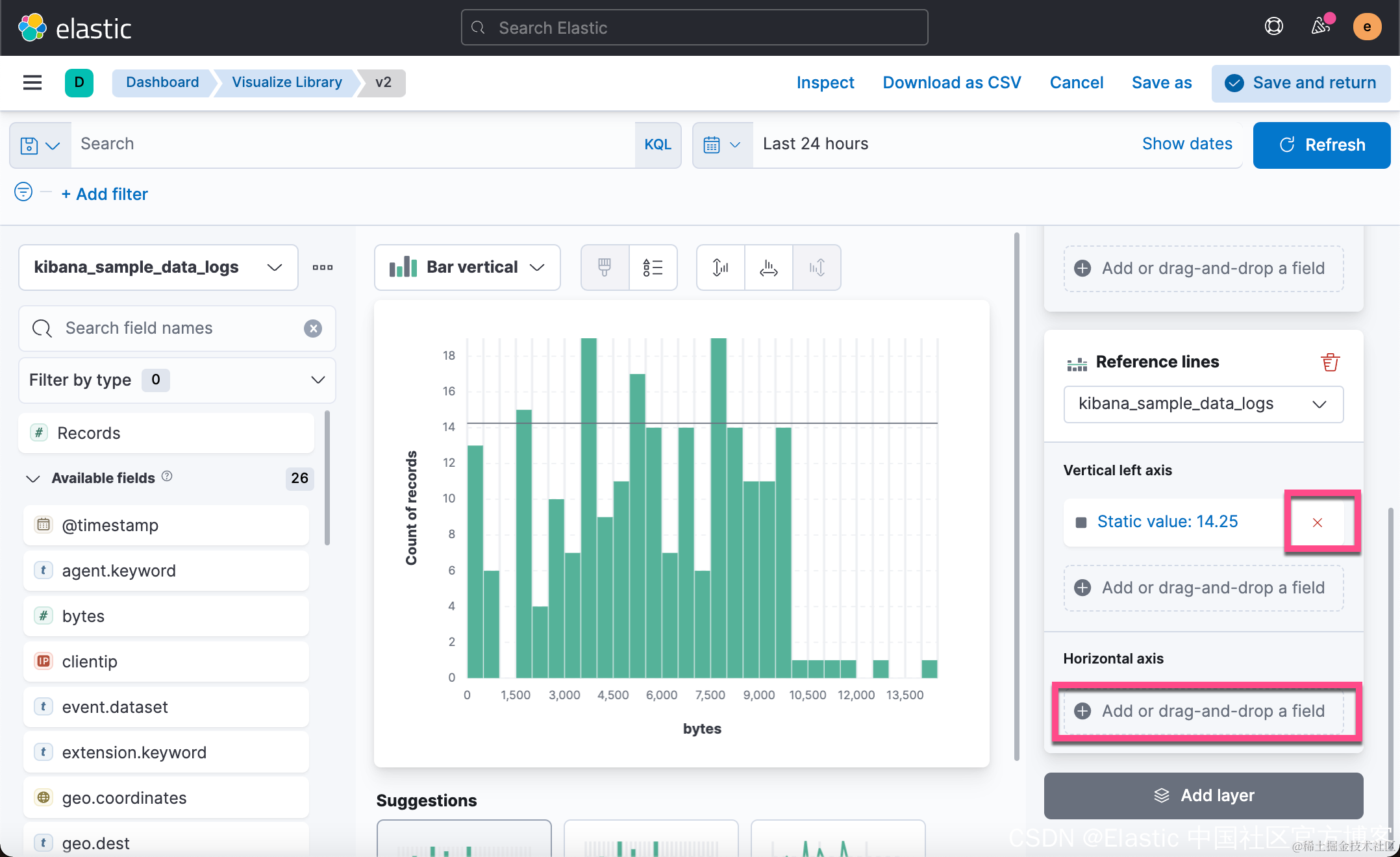Open the help lifebuoy icon in the header
Viewport: 1400px width, 857px height.
[x=1274, y=27]
